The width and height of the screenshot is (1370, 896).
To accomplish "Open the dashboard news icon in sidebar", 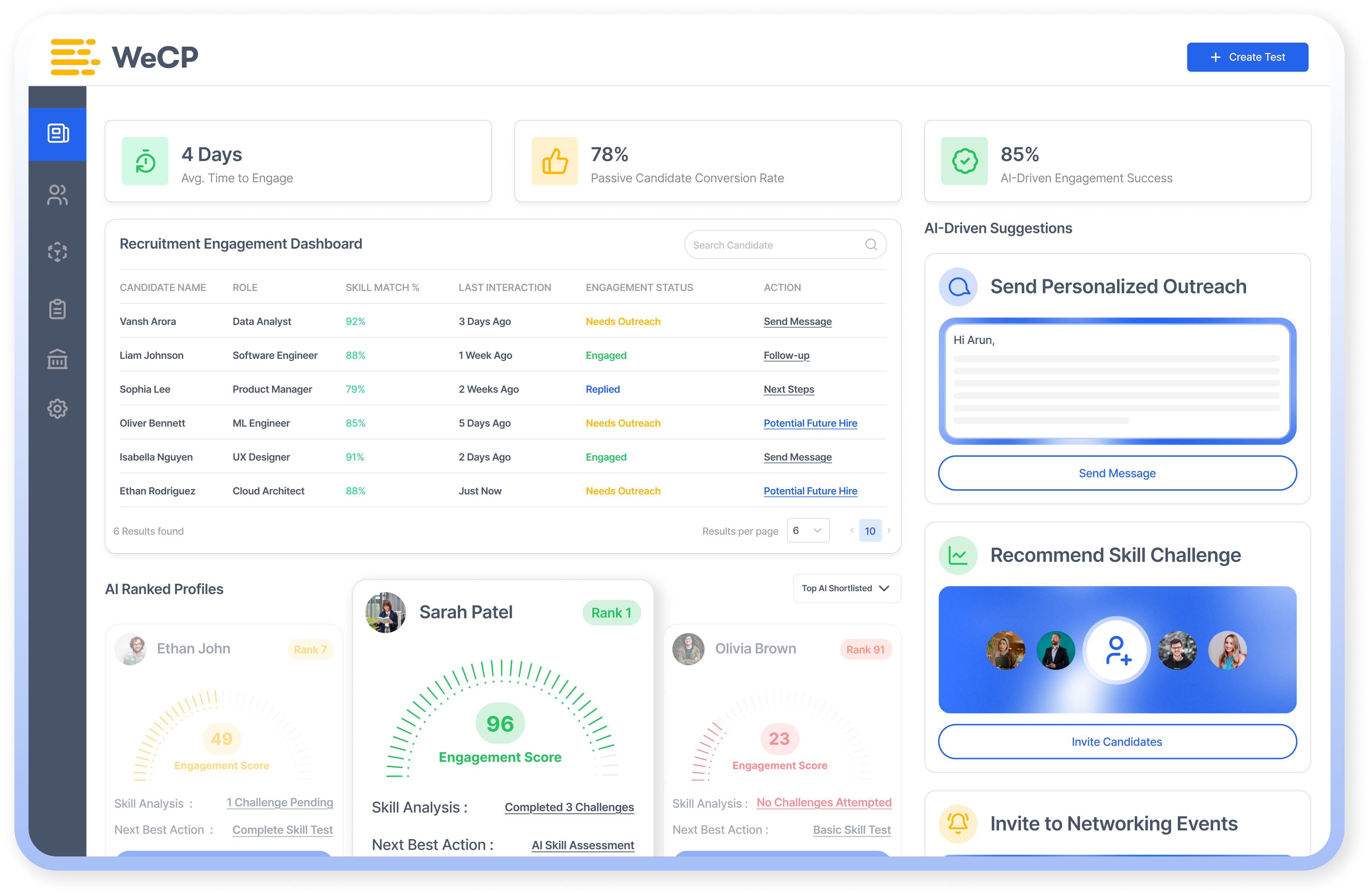I will [x=58, y=133].
